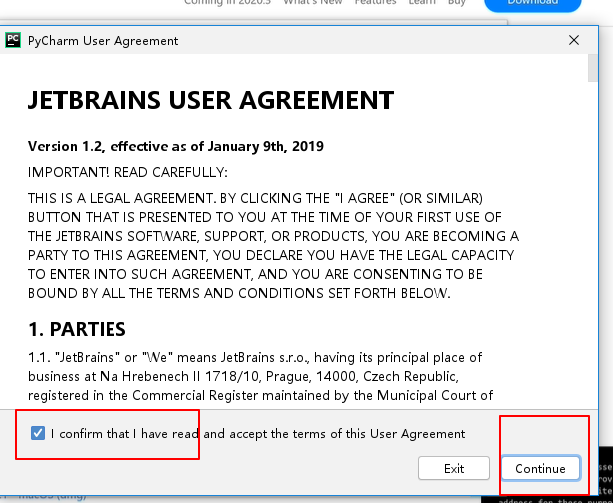
Task: Click the "IMPORTANT! READ CAREFULLY:" text
Action: pyautogui.click(x=127, y=172)
